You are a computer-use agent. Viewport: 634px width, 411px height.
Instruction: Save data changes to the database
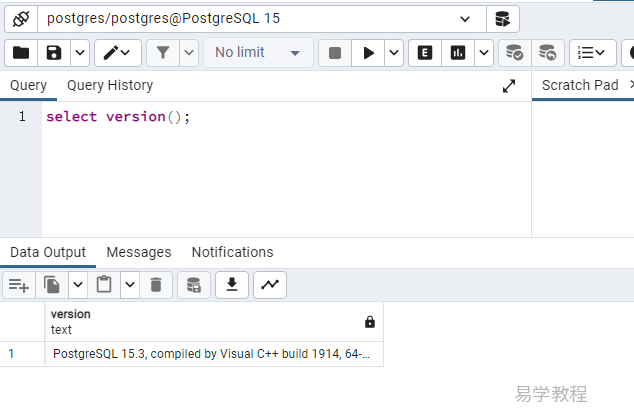tap(194, 285)
